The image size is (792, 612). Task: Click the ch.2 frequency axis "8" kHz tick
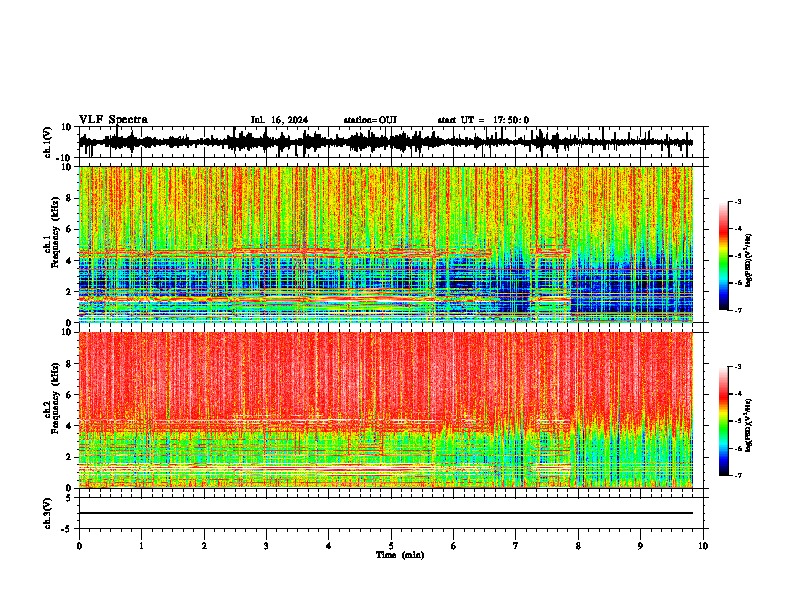[69, 364]
